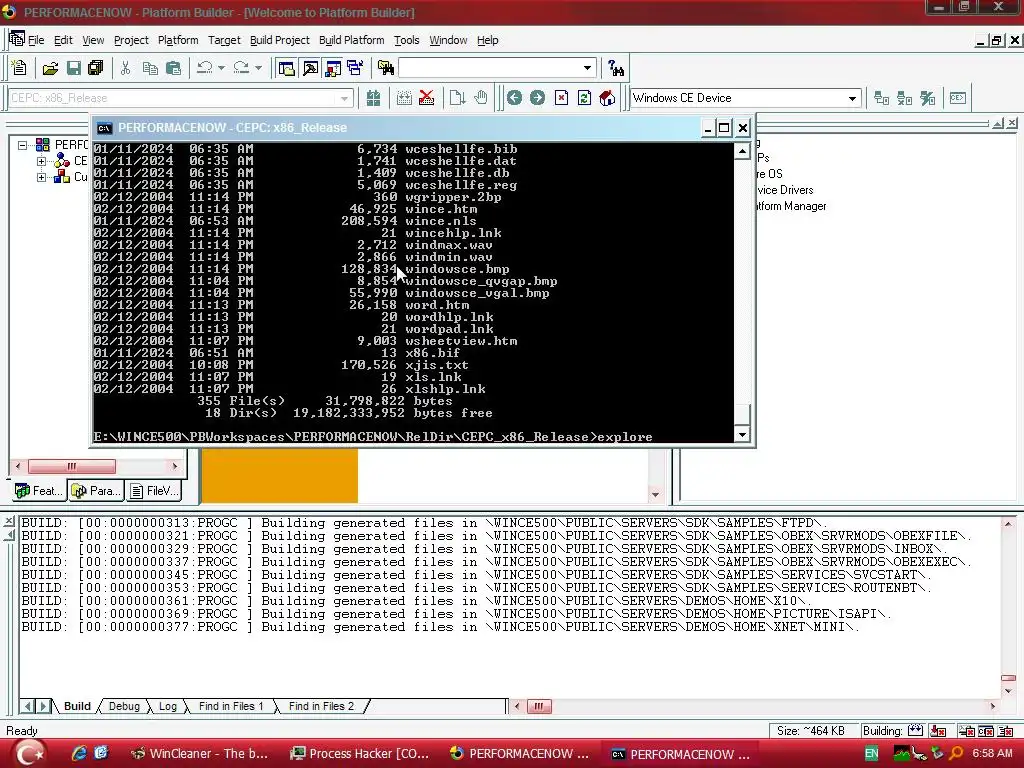The image size is (1024, 768).
Task: Open the Undo history dropdown arrow
Action: pos(221,68)
